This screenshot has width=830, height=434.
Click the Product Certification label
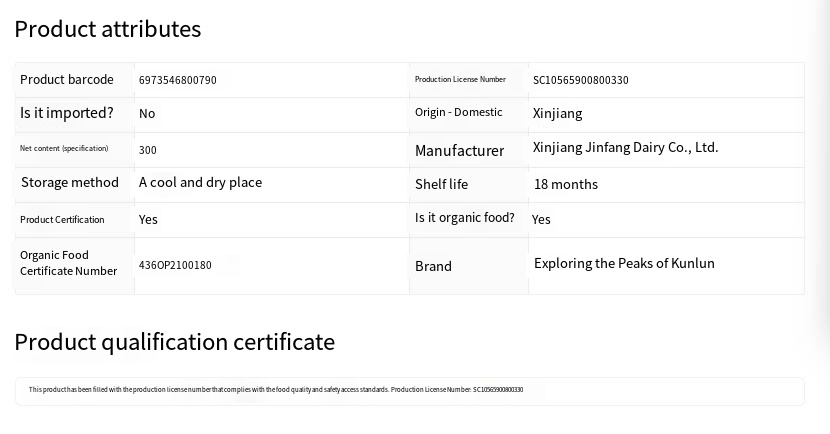click(62, 219)
